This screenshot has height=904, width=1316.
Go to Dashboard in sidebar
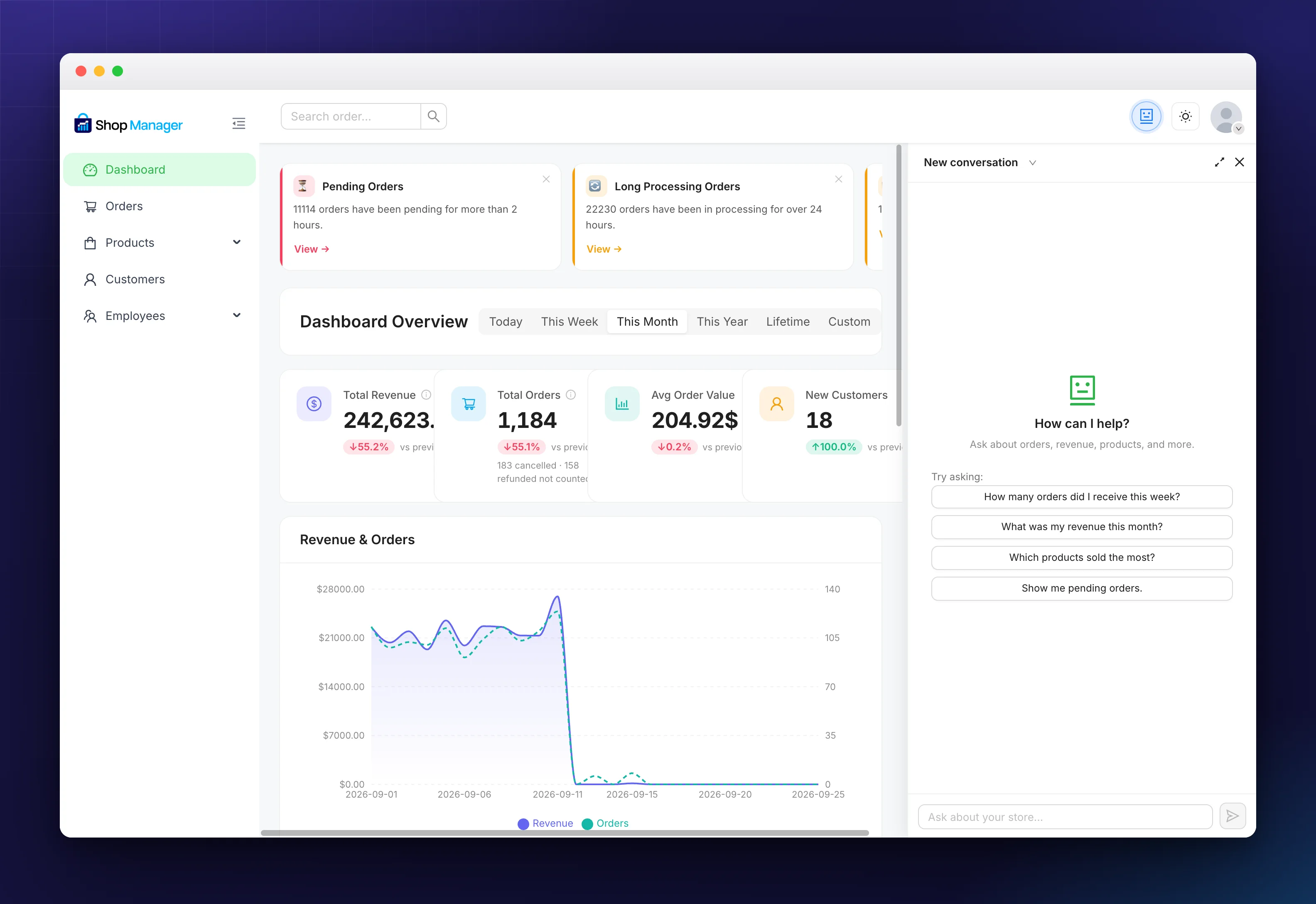click(160, 169)
